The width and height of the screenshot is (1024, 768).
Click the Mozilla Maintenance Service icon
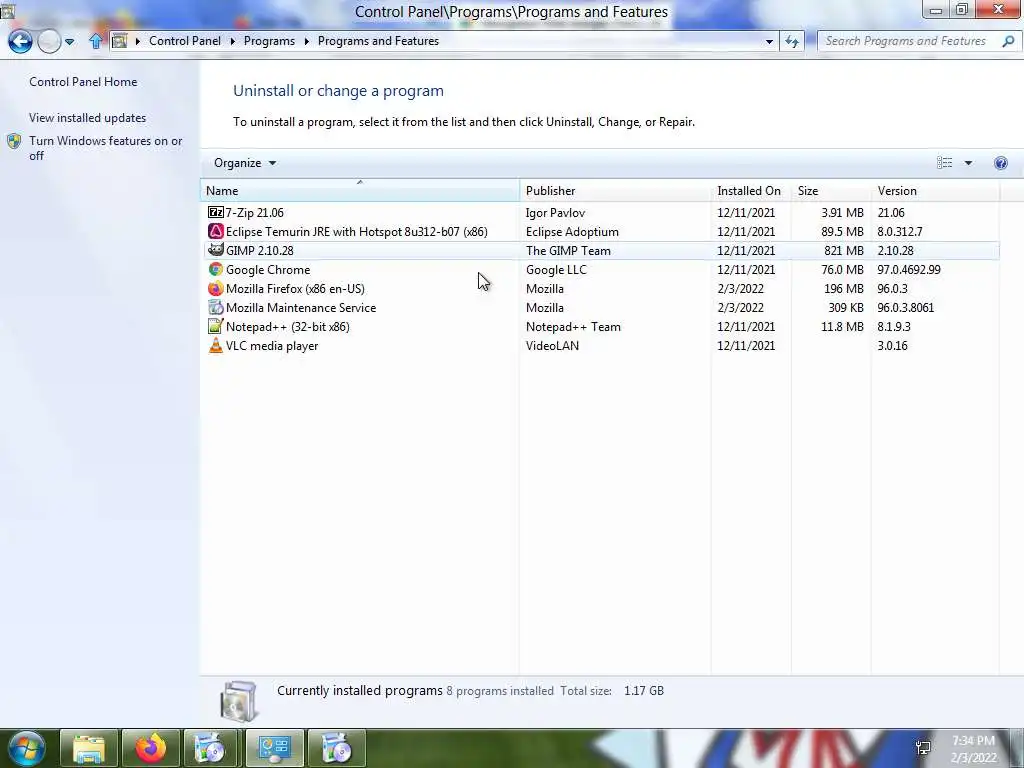click(216, 307)
